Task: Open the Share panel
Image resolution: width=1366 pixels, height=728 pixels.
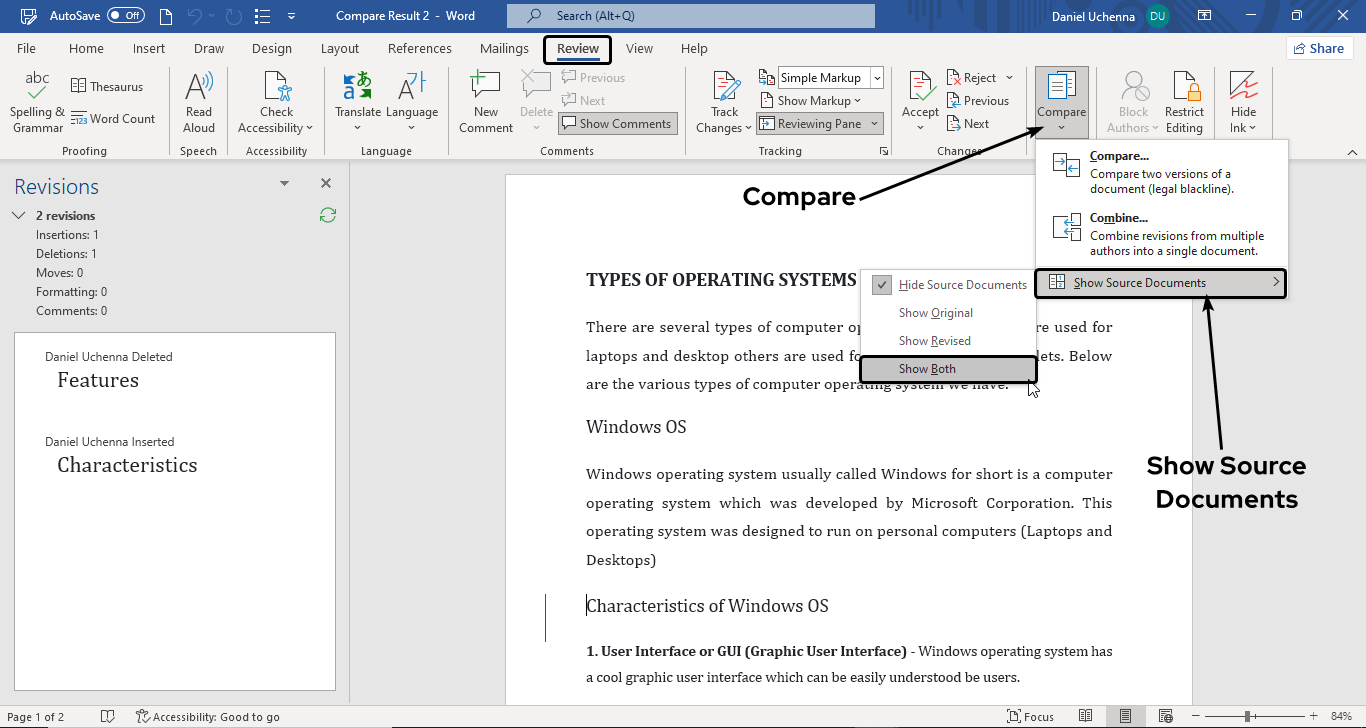Action: click(1319, 47)
